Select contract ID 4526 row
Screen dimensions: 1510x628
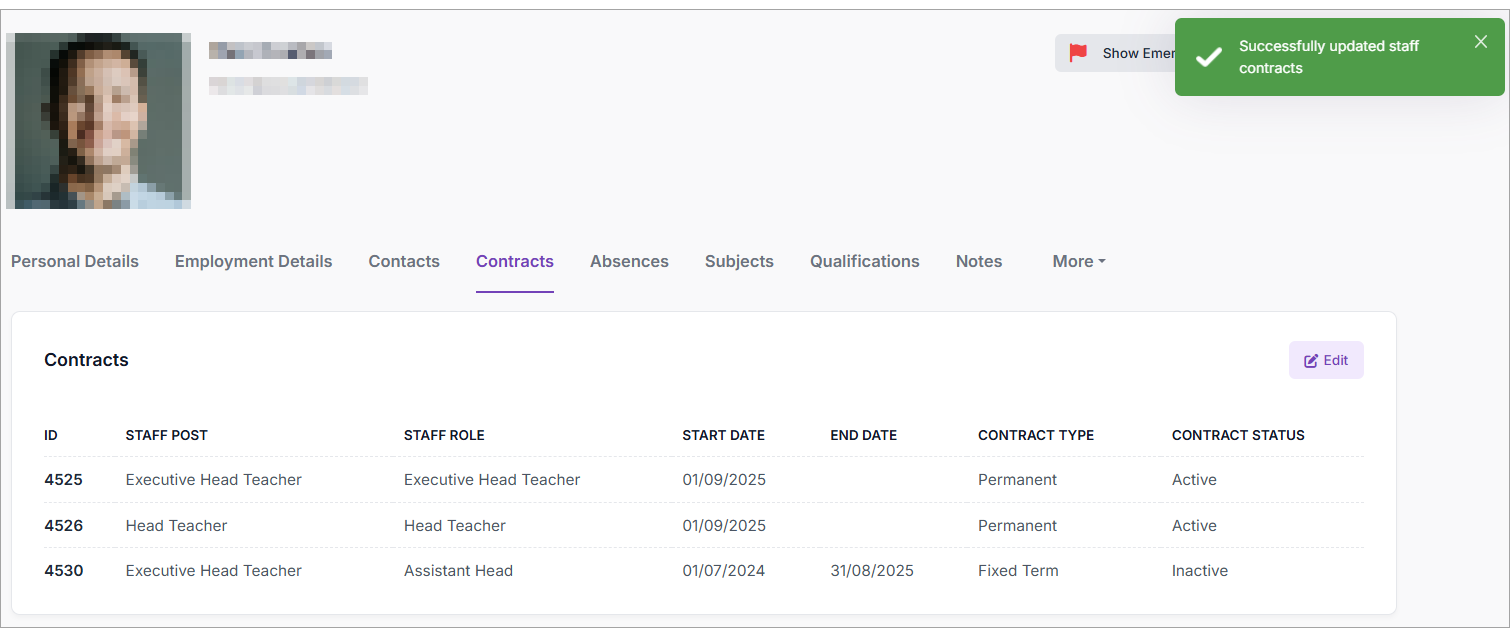pos(63,526)
